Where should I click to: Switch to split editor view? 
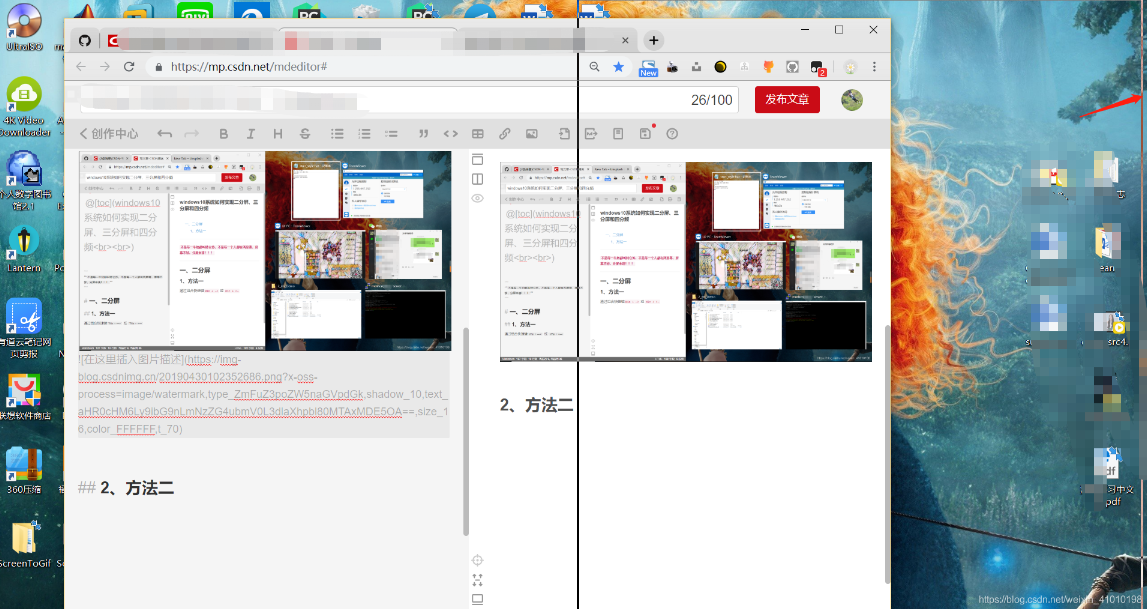[478, 179]
